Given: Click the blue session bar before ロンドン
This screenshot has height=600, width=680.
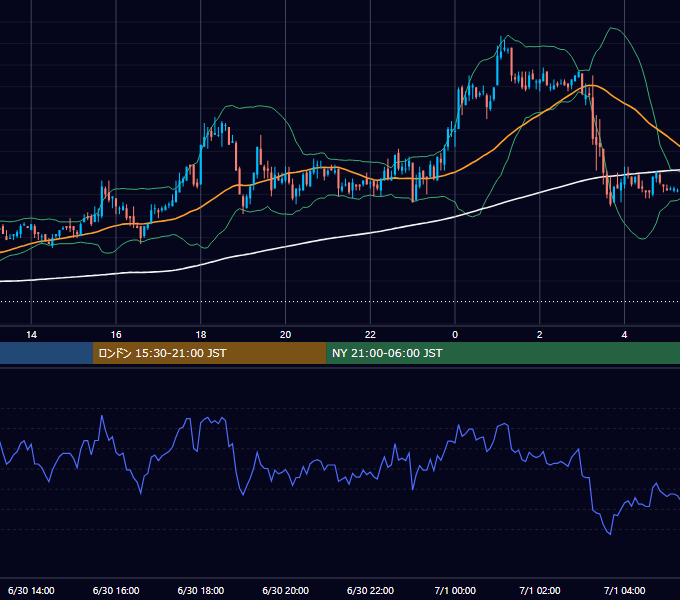Looking at the screenshot, I should (46, 353).
